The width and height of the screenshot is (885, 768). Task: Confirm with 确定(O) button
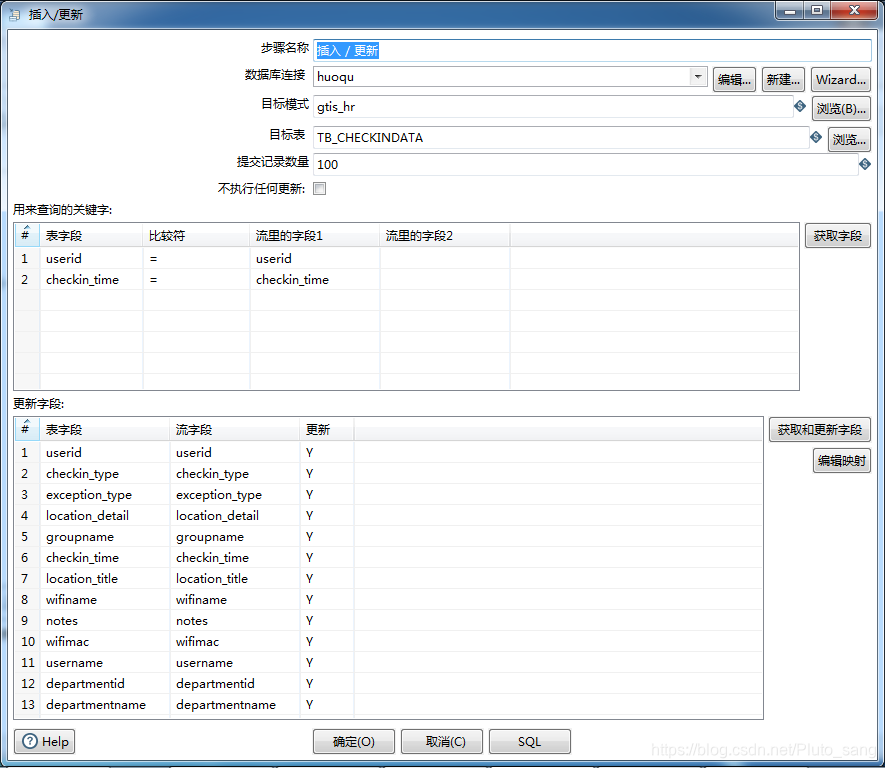pos(354,741)
